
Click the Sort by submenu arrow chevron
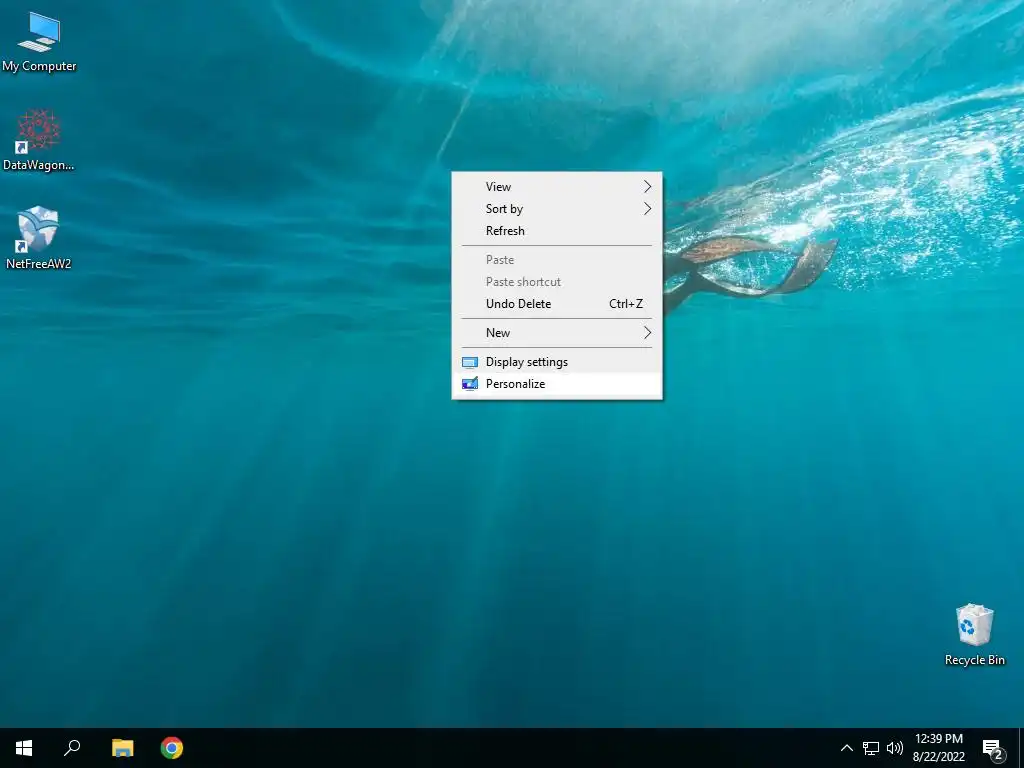(647, 209)
